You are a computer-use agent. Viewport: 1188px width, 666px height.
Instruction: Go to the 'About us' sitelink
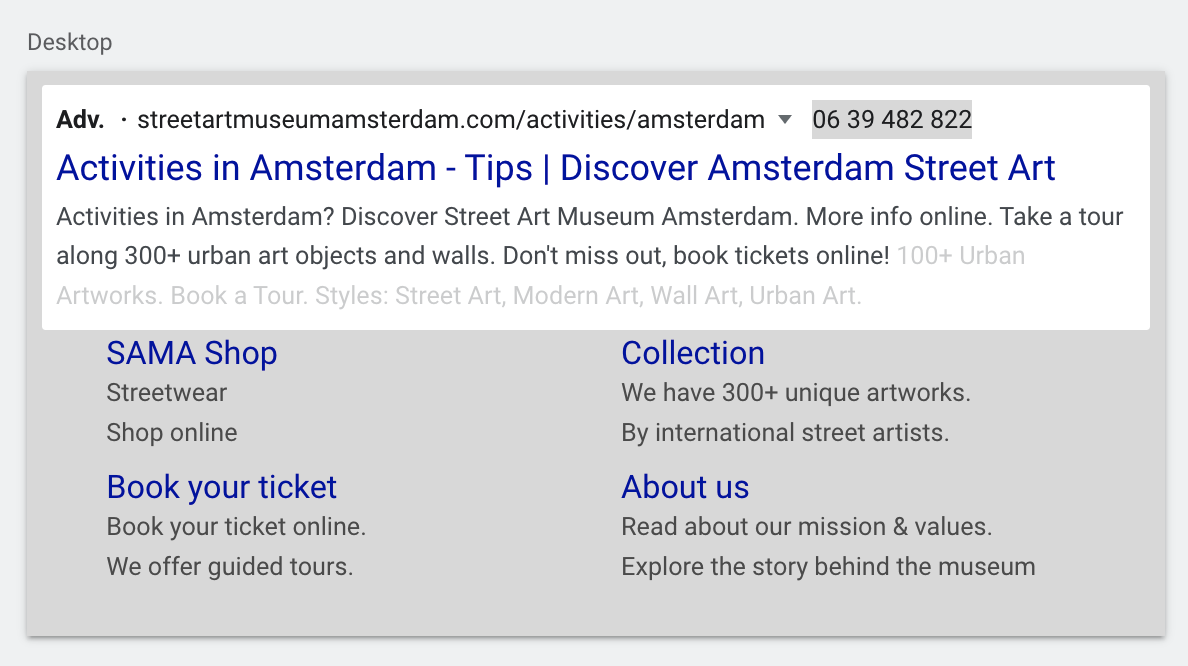point(685,487)
